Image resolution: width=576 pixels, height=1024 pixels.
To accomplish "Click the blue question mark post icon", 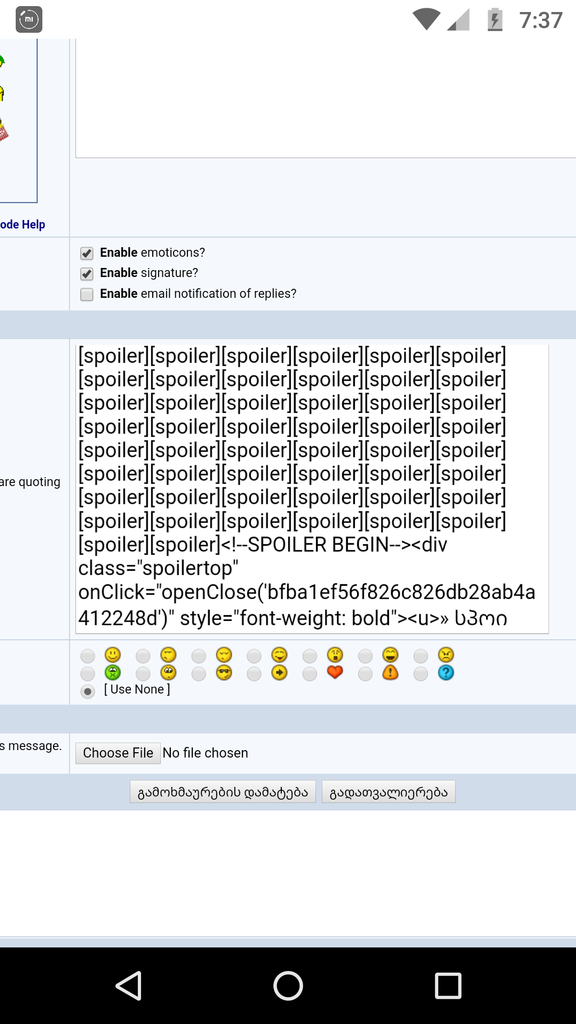I will point(446,673).
